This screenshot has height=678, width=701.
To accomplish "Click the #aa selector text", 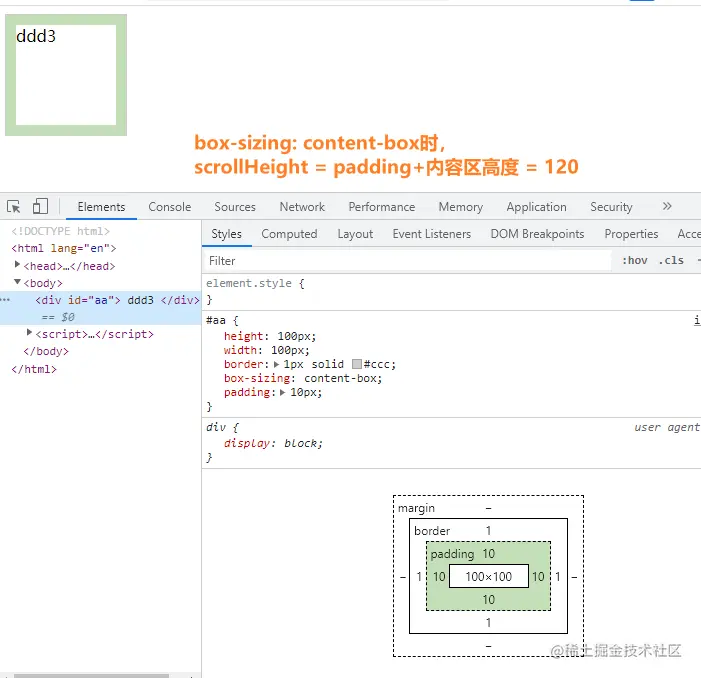I will (215, 320).
